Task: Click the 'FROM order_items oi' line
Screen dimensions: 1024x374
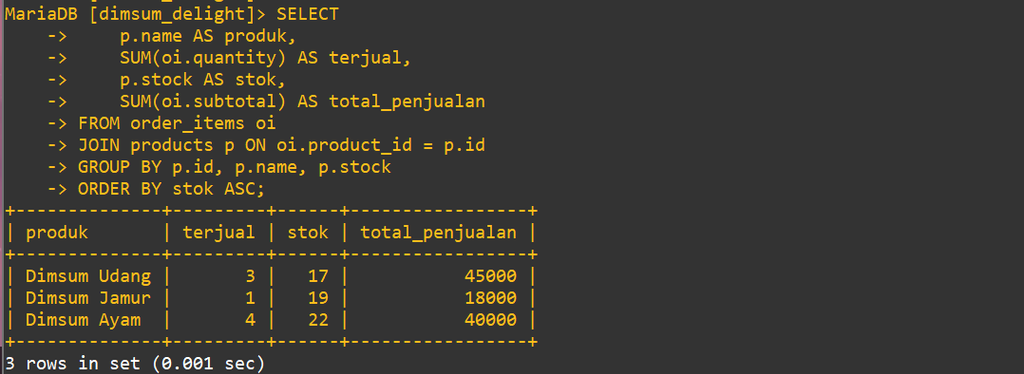Action: [x=177, y=123]
